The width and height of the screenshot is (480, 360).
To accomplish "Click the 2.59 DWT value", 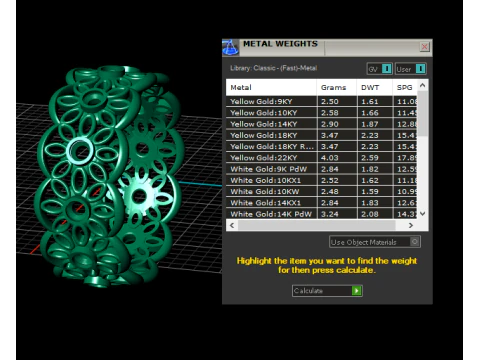I will point(370,158).
